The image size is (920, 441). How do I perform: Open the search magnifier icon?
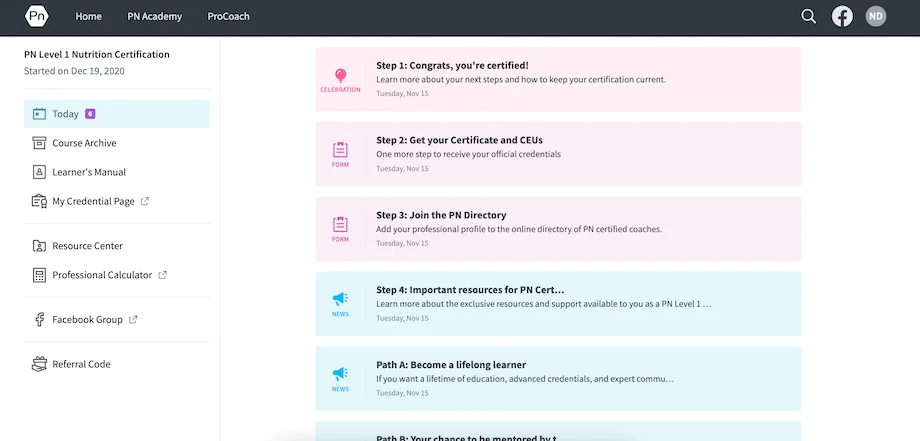809,16
